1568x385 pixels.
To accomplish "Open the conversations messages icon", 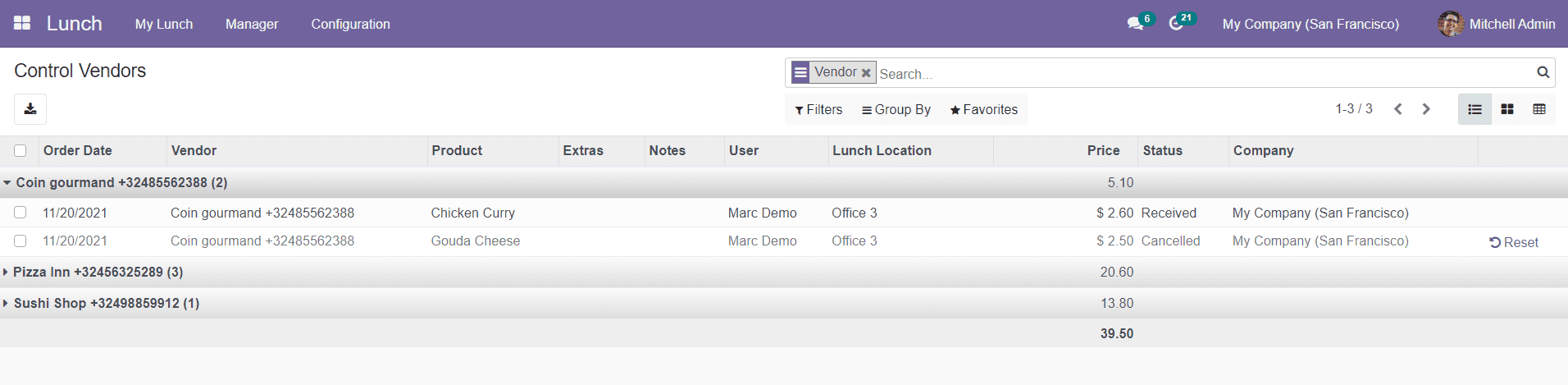I will [x=1135, y=24].
